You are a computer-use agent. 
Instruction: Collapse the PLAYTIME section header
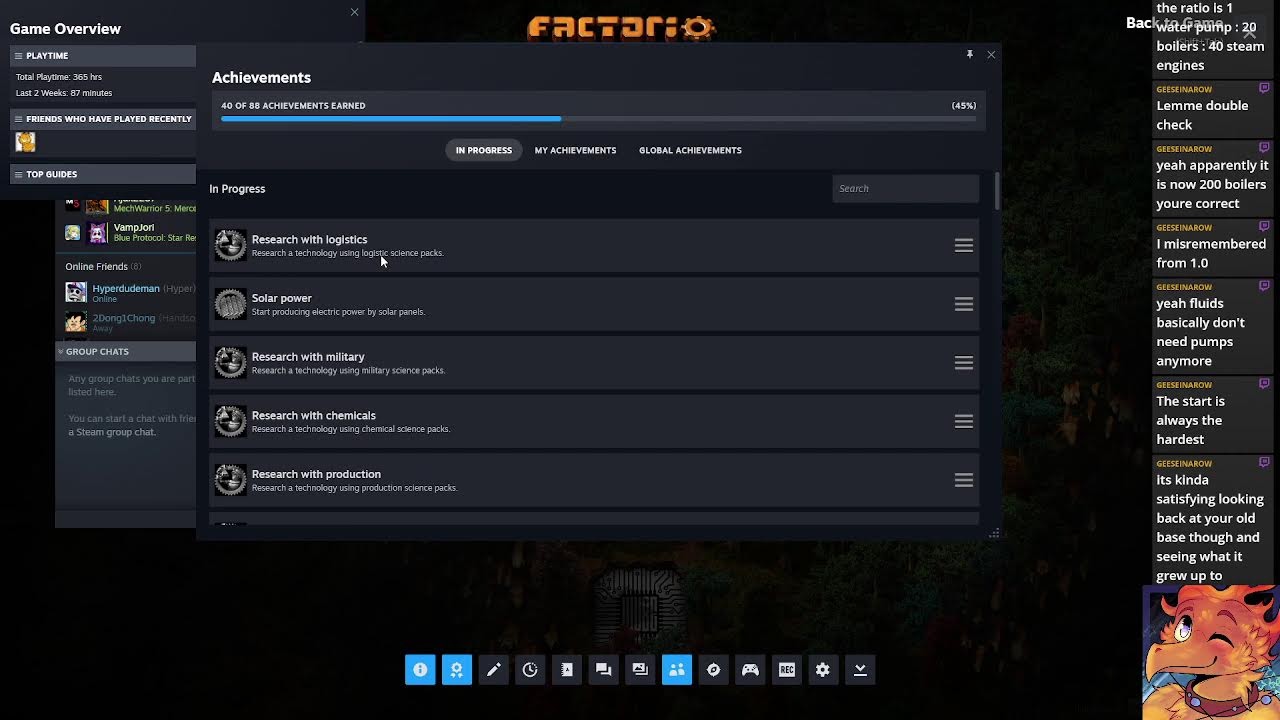coord(103,56)
